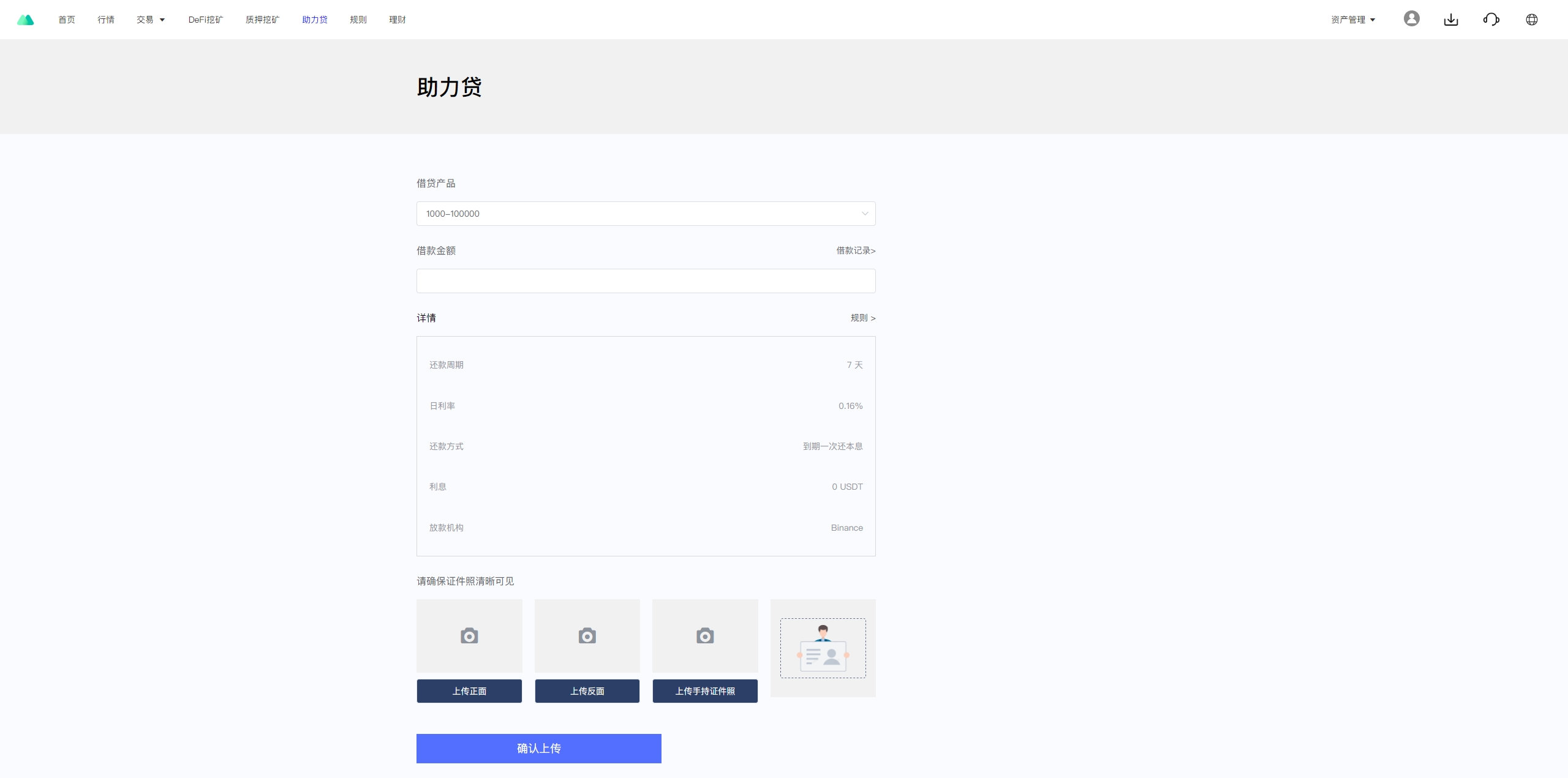The height and width of the screenshot is (778, 1568).
Task: Go to DeFi挖矿 menu item
Action: [x=206, y=20]
